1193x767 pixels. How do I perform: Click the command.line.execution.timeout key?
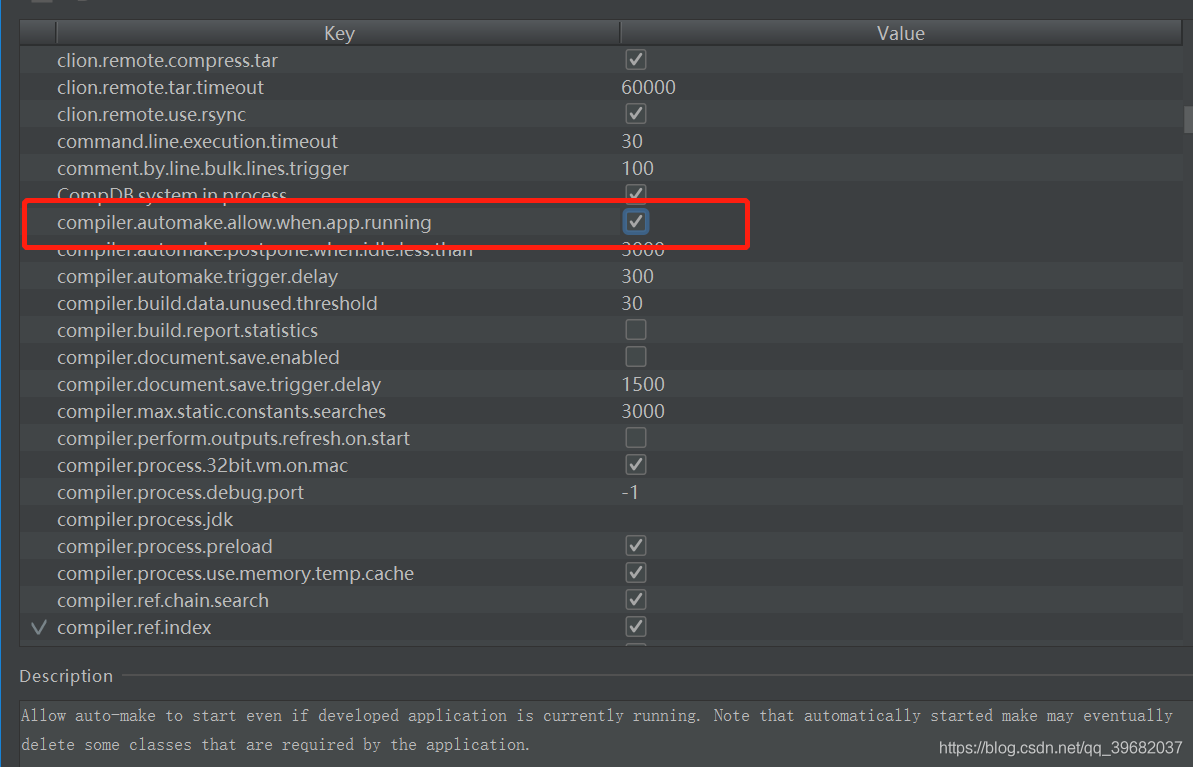point(197,141)
